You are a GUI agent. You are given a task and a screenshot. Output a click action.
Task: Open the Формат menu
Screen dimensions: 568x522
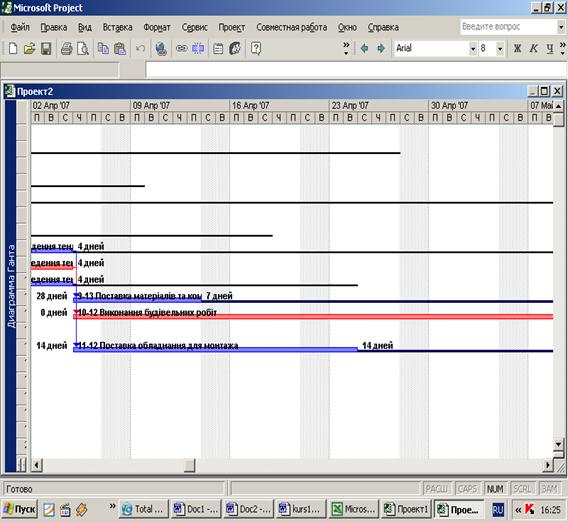click(x=157, y=27)
